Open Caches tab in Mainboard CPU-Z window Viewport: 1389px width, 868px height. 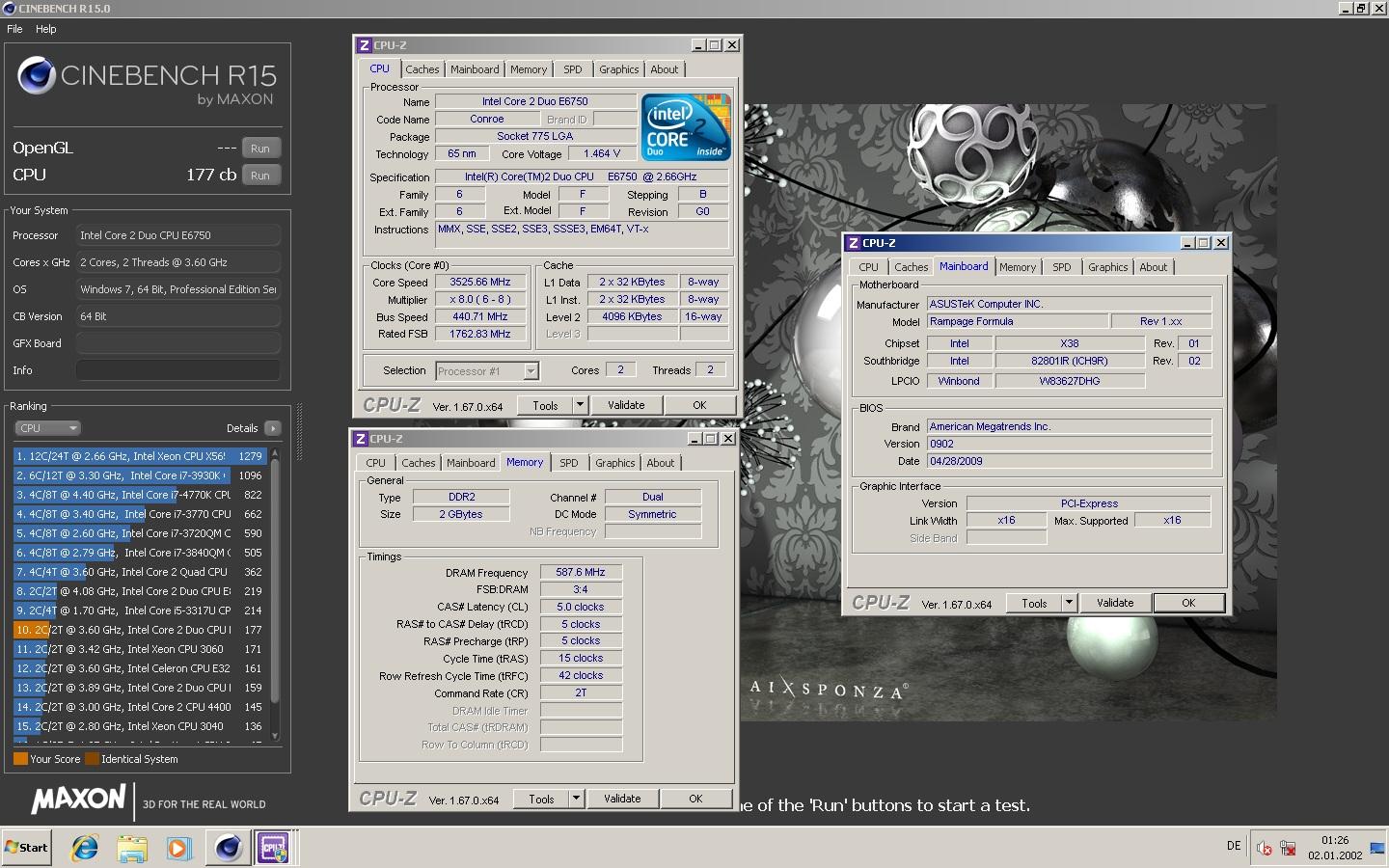coord(911,267)
